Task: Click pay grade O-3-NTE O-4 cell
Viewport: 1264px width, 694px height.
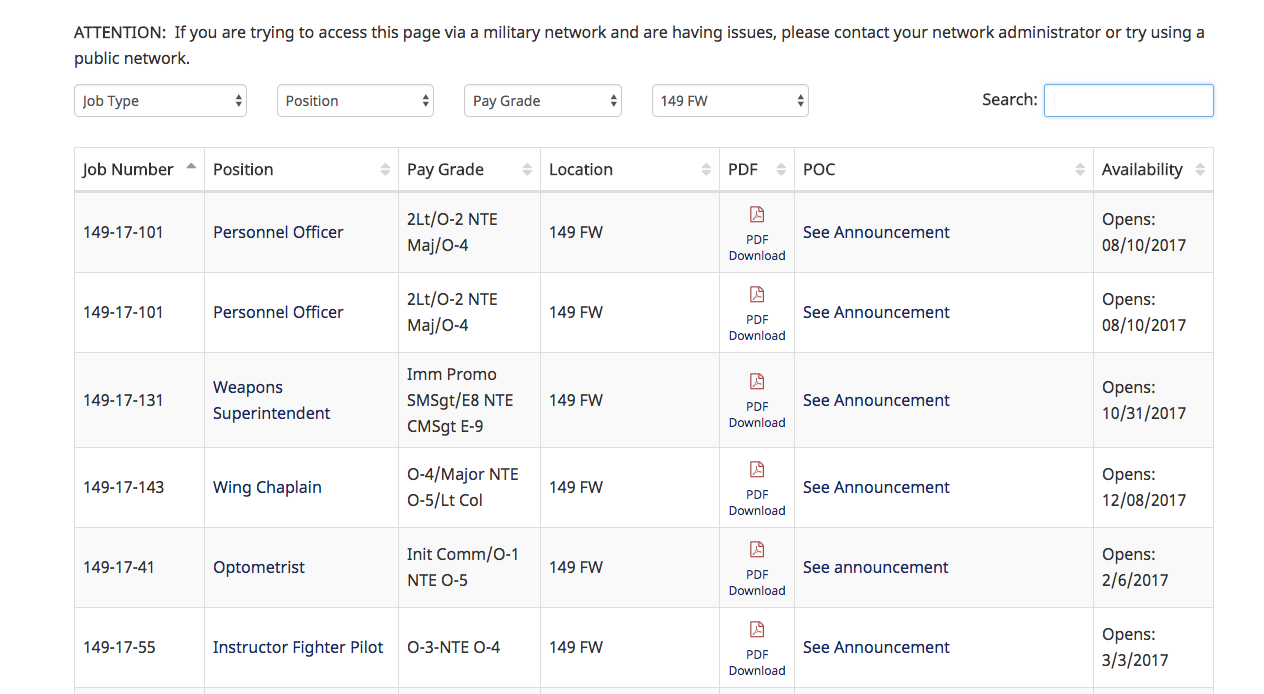Action: coord(469,647)
